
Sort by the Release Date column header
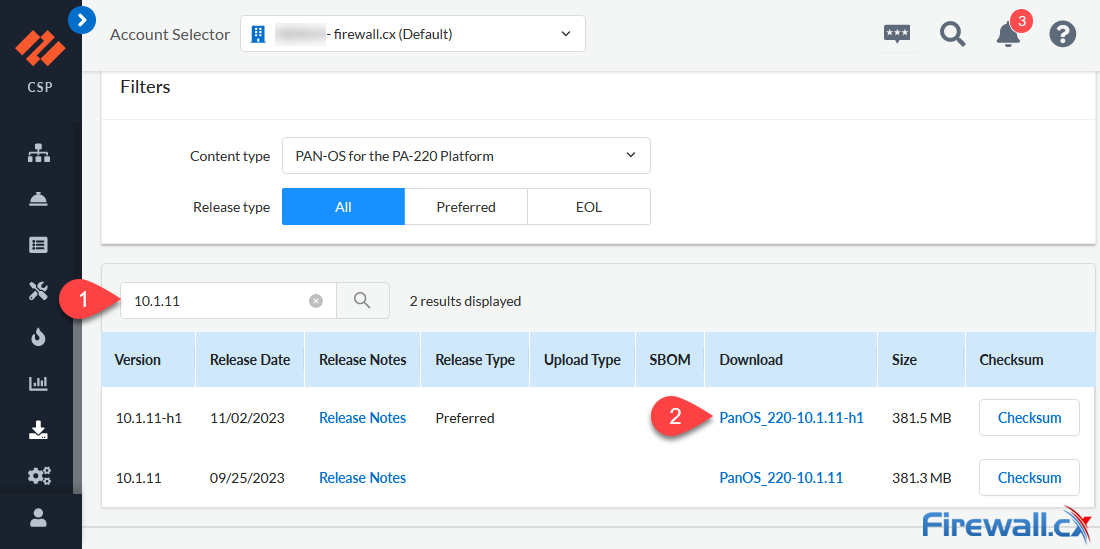pos(250,360)
